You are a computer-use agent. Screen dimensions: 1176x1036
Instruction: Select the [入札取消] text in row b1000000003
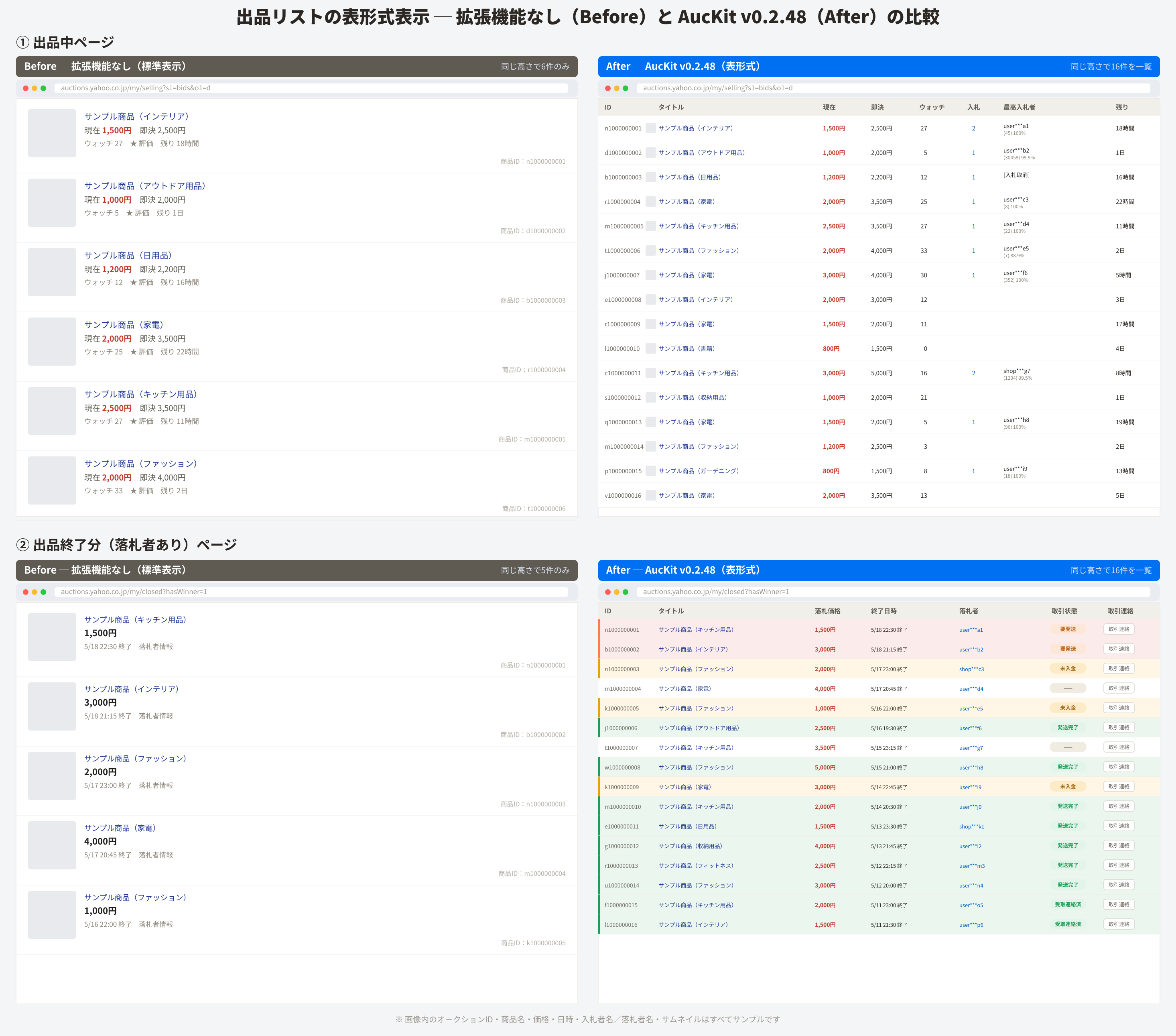(x=1017, y=175)
